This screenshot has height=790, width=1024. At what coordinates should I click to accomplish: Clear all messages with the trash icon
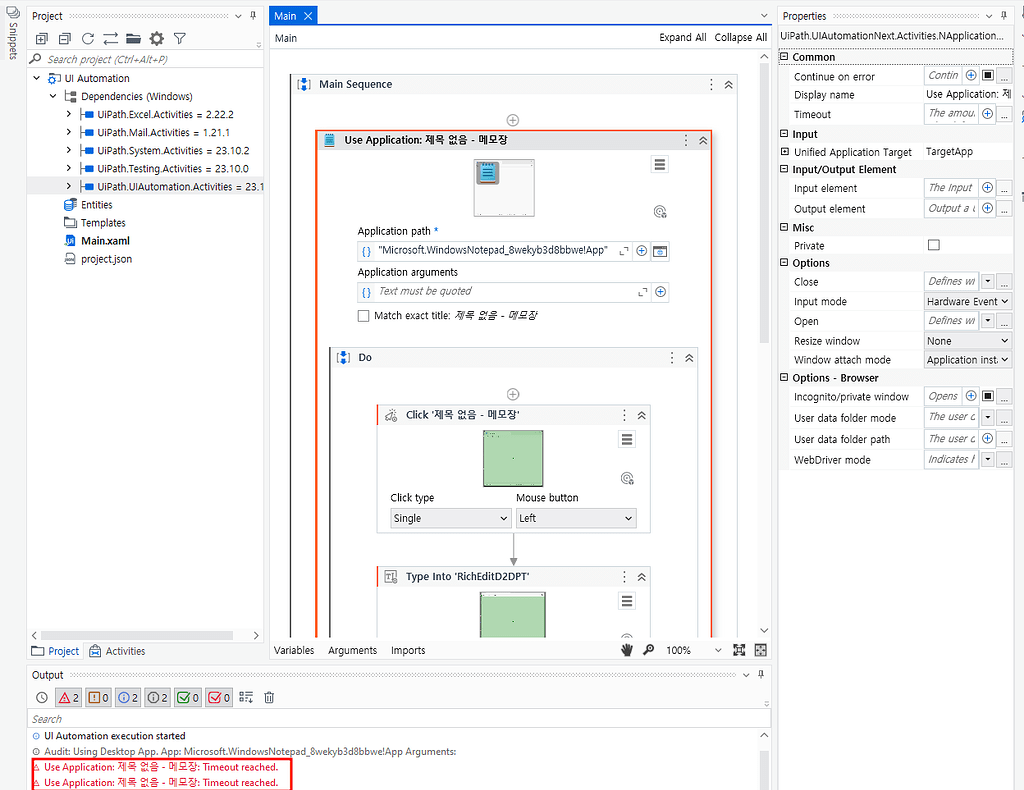(x=269, y=697)
